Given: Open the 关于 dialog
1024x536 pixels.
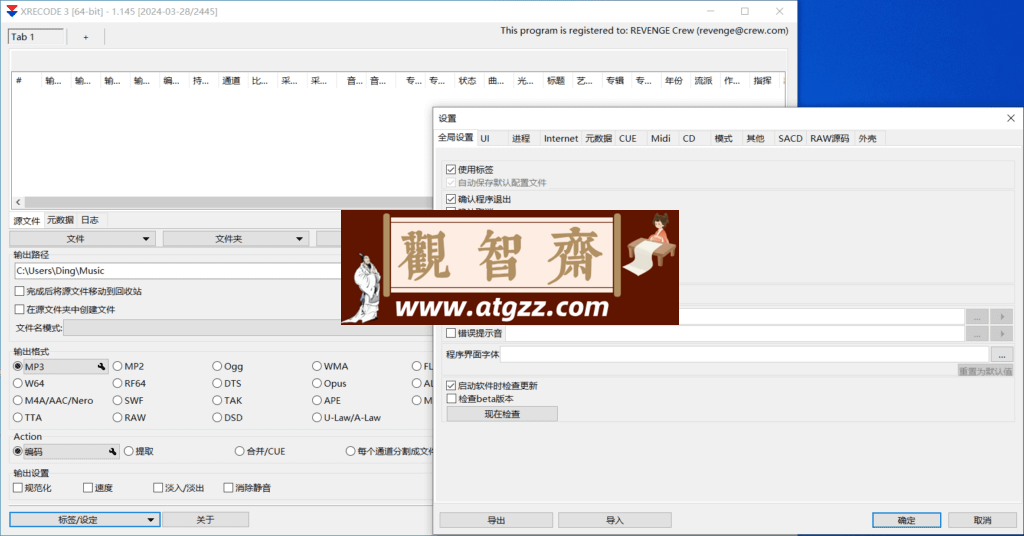Looking at the screenshot, I should (x=205, y=520).
